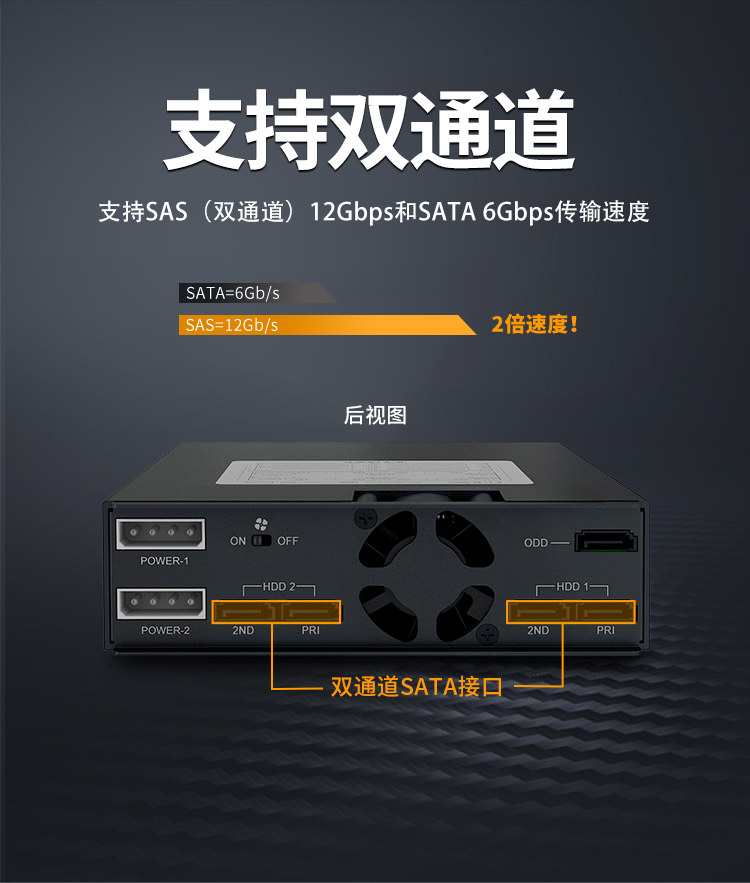Click the orange SAS=12Gb/s speed bar
750x883 pixels.
[327, 325]
